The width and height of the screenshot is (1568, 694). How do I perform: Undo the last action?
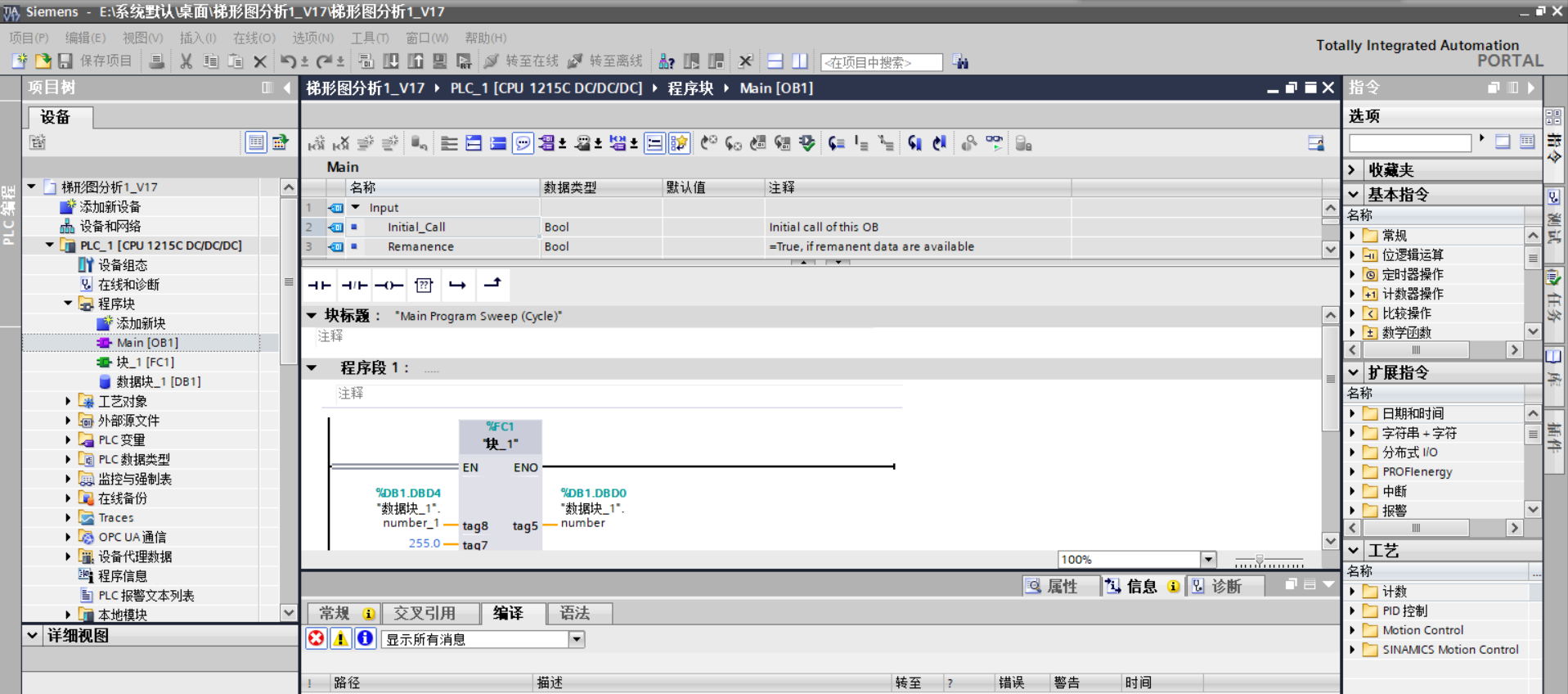click(288, 61)
